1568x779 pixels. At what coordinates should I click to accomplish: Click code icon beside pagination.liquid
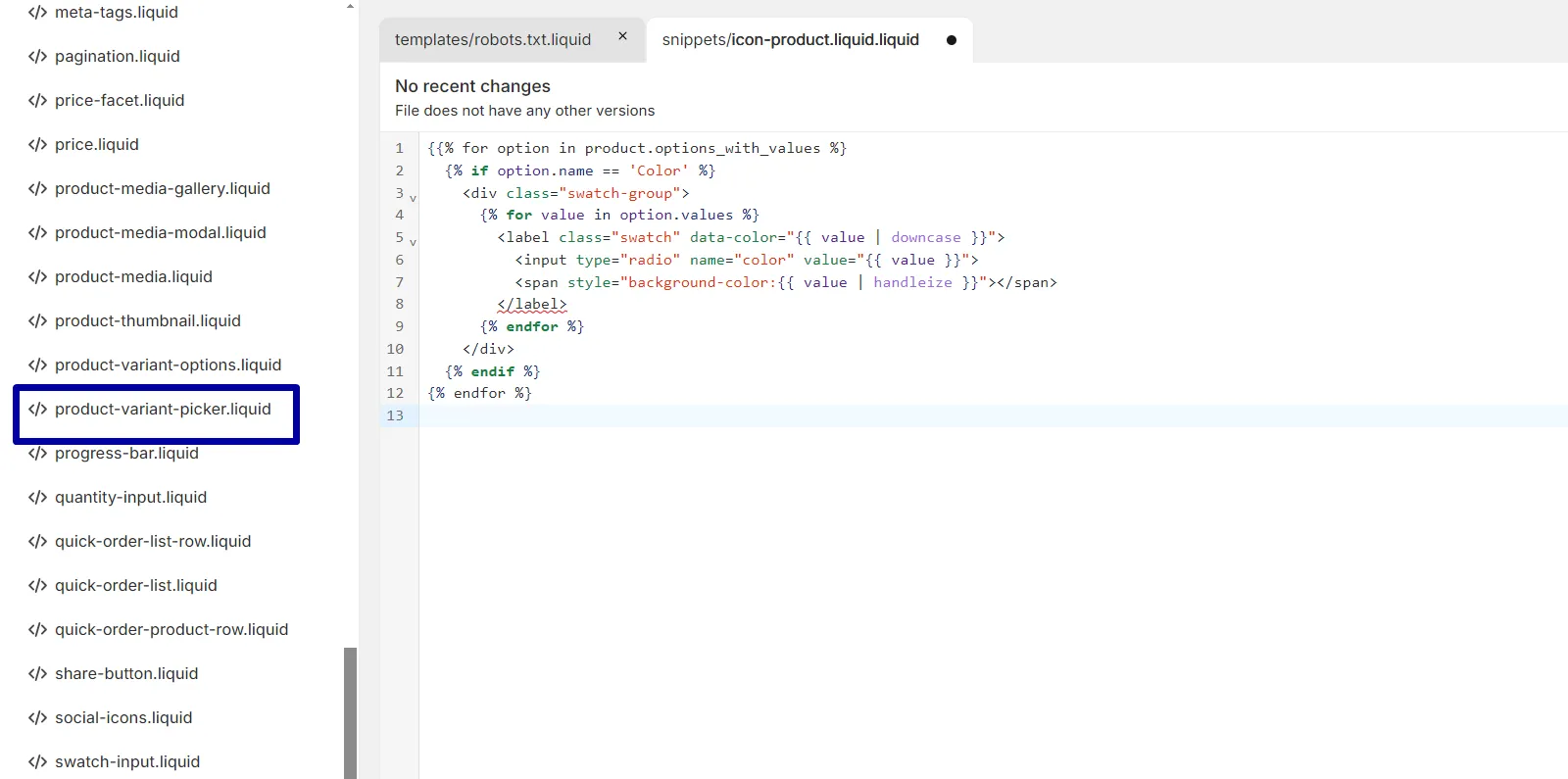pos(37,57)
